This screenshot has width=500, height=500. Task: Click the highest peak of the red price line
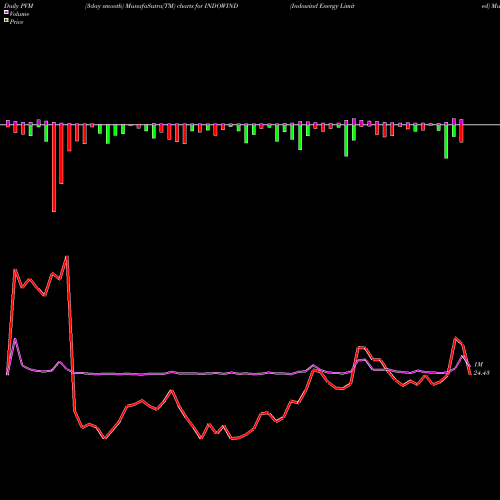coord(67,257)
